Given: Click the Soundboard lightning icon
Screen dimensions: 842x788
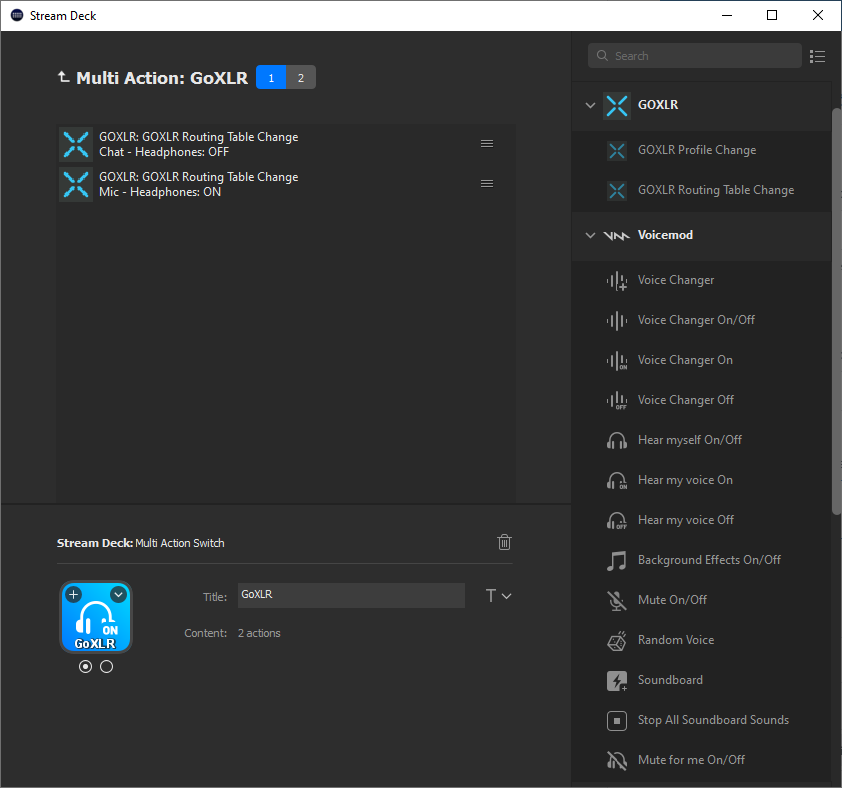Looking at the screenshot, I should click(x=617, y=681).
